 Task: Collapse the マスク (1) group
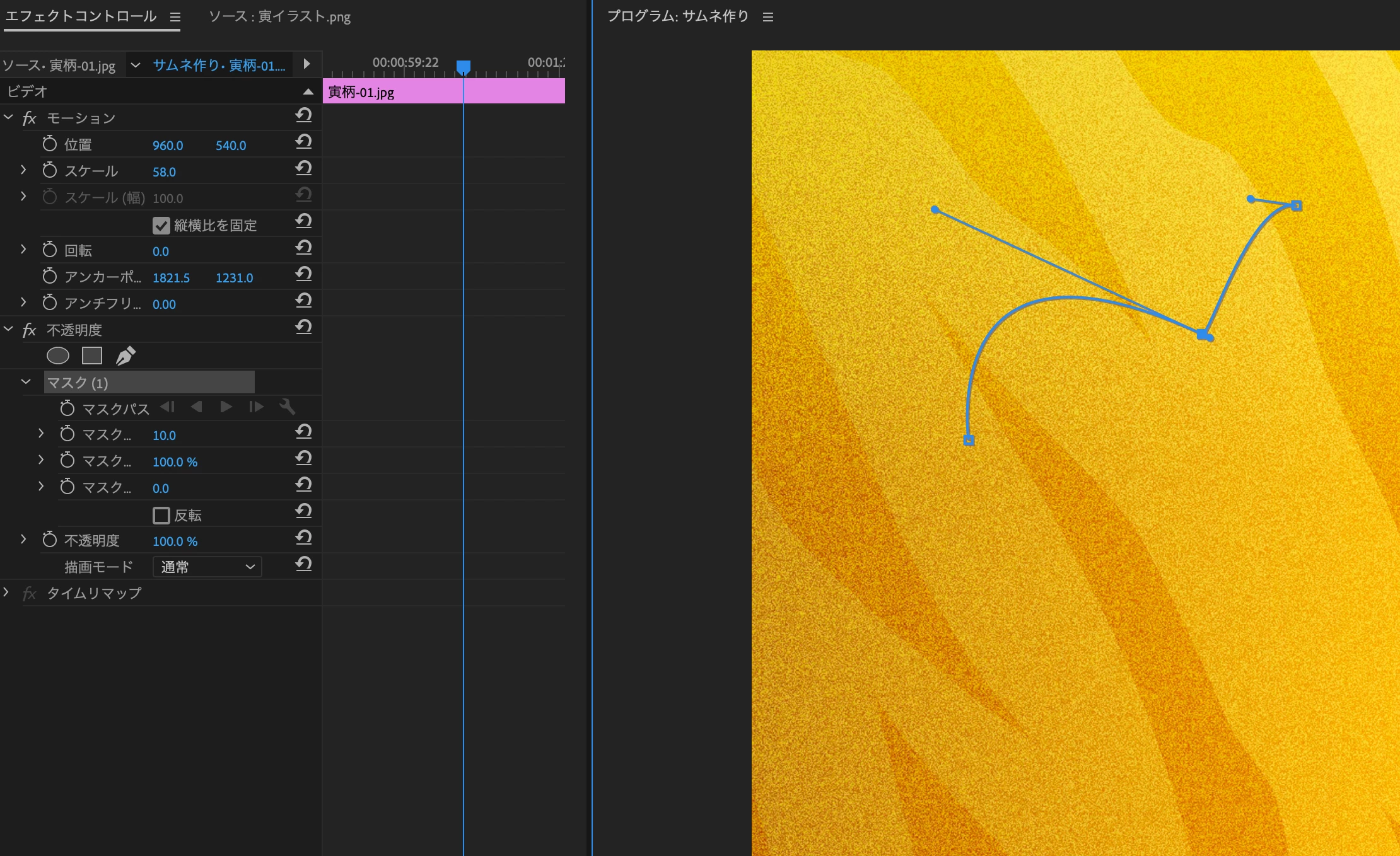pyautogui.click(x=26, y=382)
